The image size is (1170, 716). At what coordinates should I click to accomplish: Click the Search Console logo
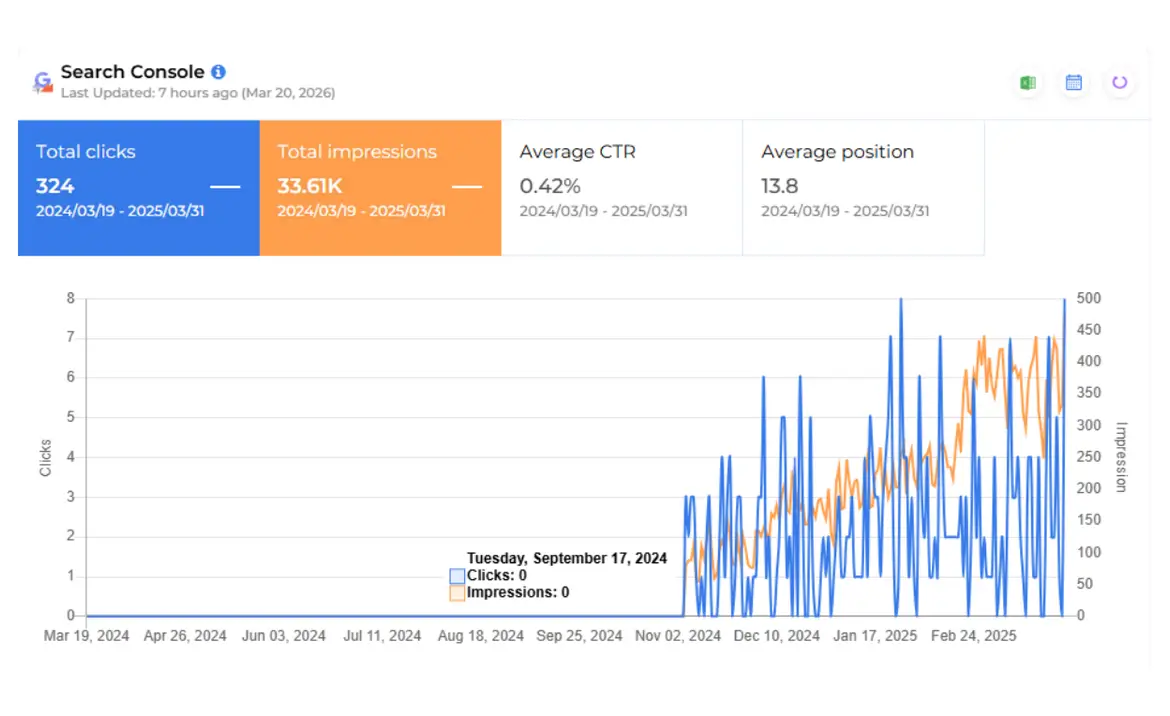point(41,81)
